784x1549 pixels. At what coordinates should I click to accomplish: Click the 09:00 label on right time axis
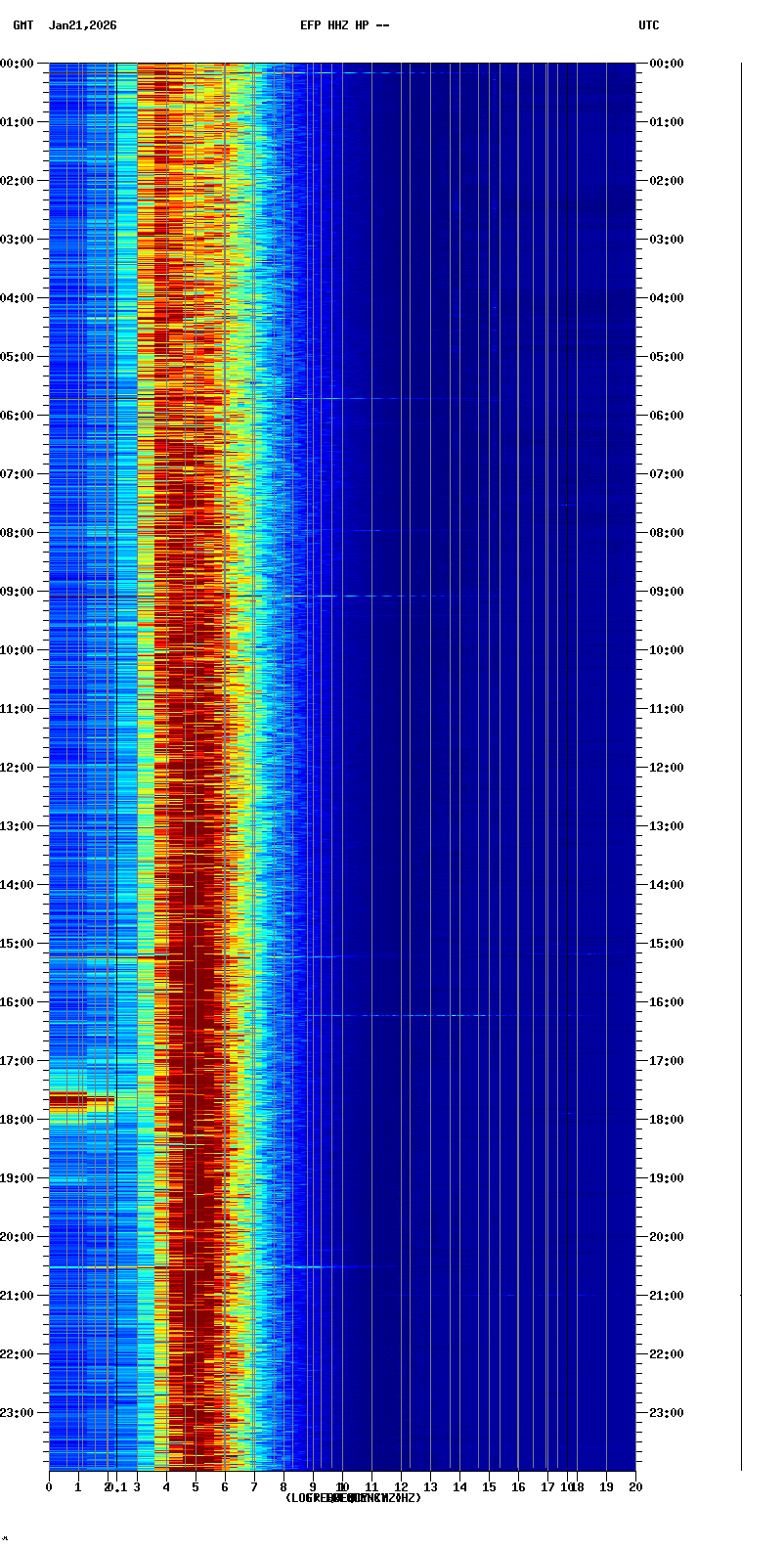(x=667, y=592)
